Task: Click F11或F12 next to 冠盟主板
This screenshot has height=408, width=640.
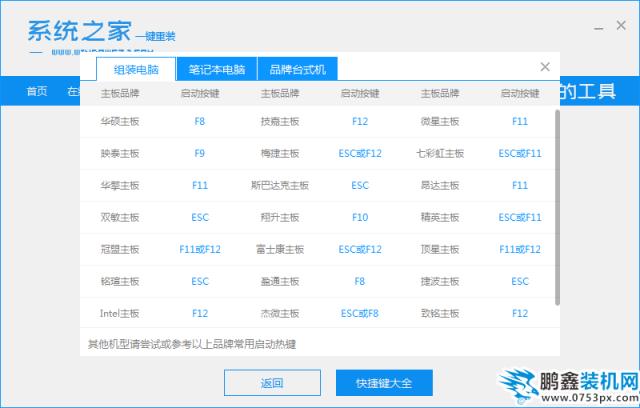Action: pyautogui.click(x=200, y=249)
